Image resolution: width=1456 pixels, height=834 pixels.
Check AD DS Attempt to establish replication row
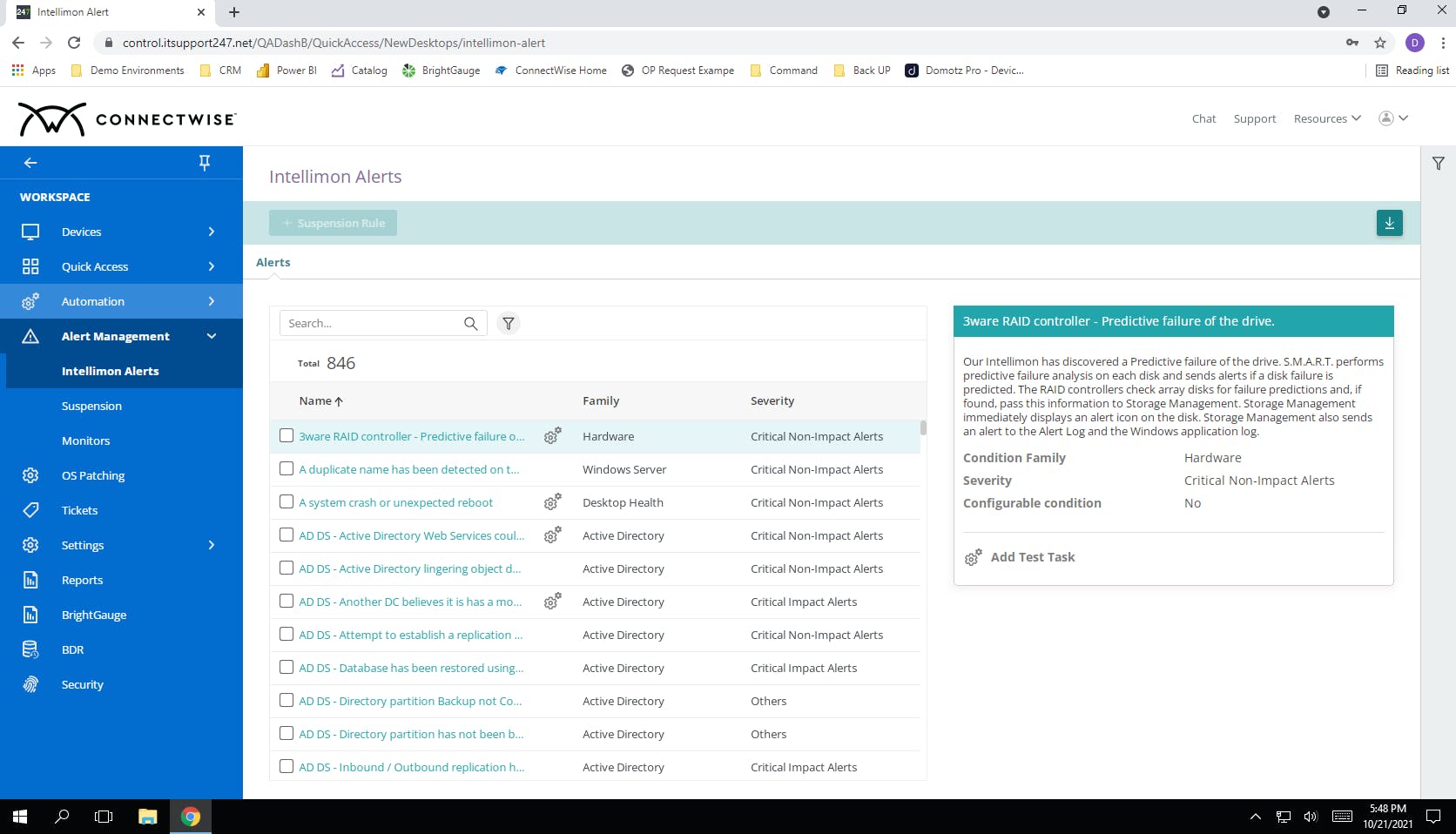pos(286,634)
